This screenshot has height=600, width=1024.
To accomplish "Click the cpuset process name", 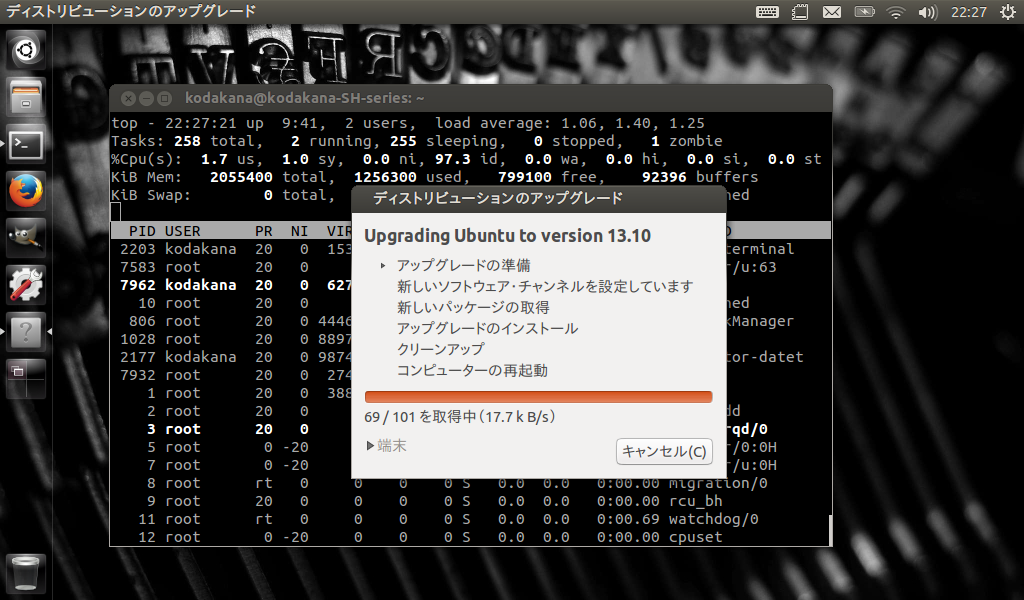I will (x=696, y=537).
